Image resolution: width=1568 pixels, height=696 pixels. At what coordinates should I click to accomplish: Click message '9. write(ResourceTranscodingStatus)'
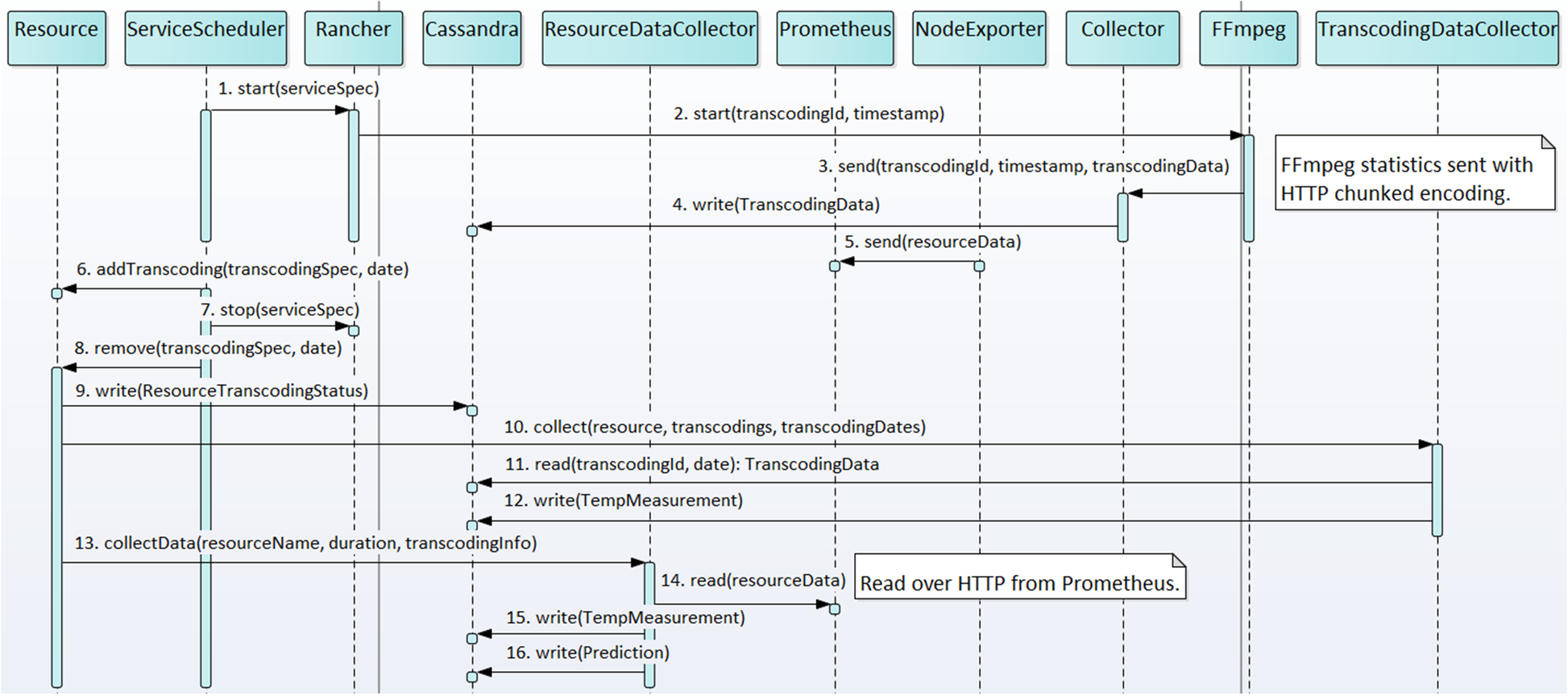(x=222, y=391)
